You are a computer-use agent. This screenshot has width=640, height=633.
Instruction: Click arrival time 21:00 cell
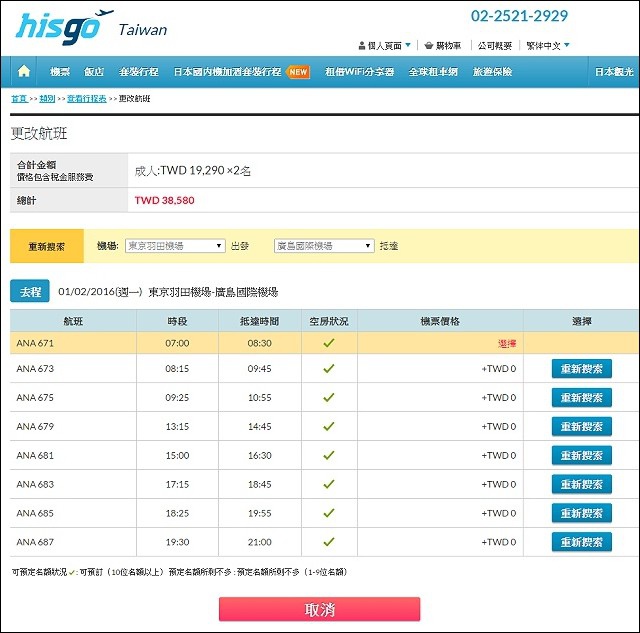coord(260,542)
